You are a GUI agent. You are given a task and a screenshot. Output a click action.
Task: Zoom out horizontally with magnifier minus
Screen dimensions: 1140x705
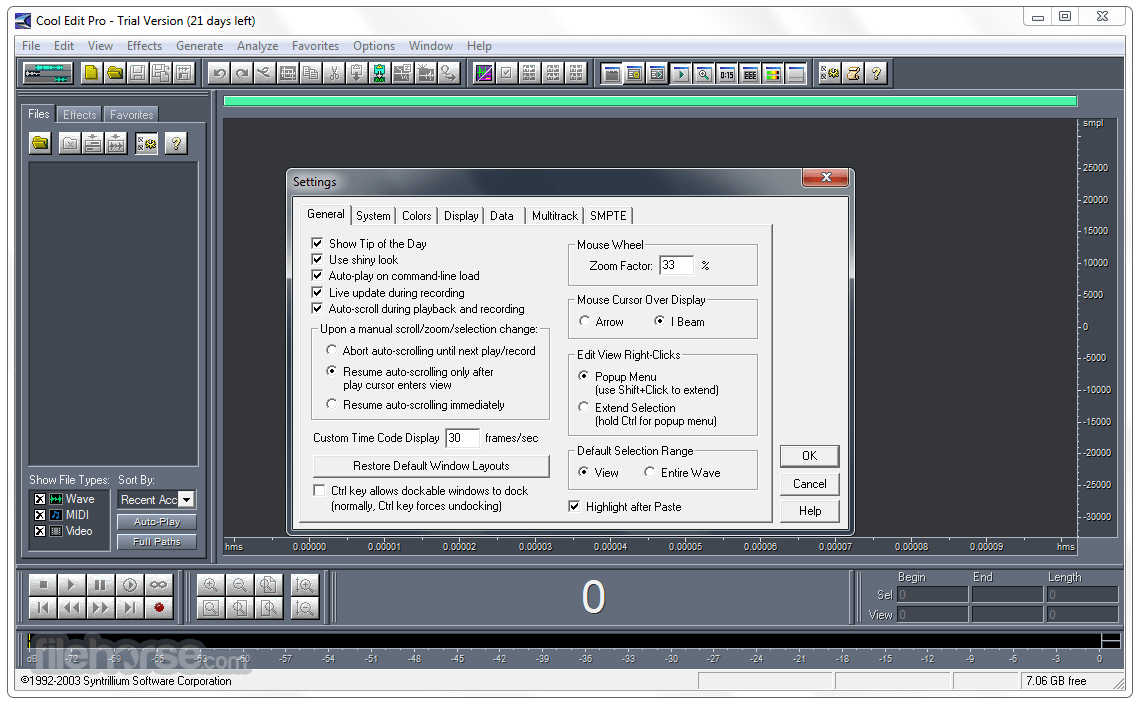[240, 585]
